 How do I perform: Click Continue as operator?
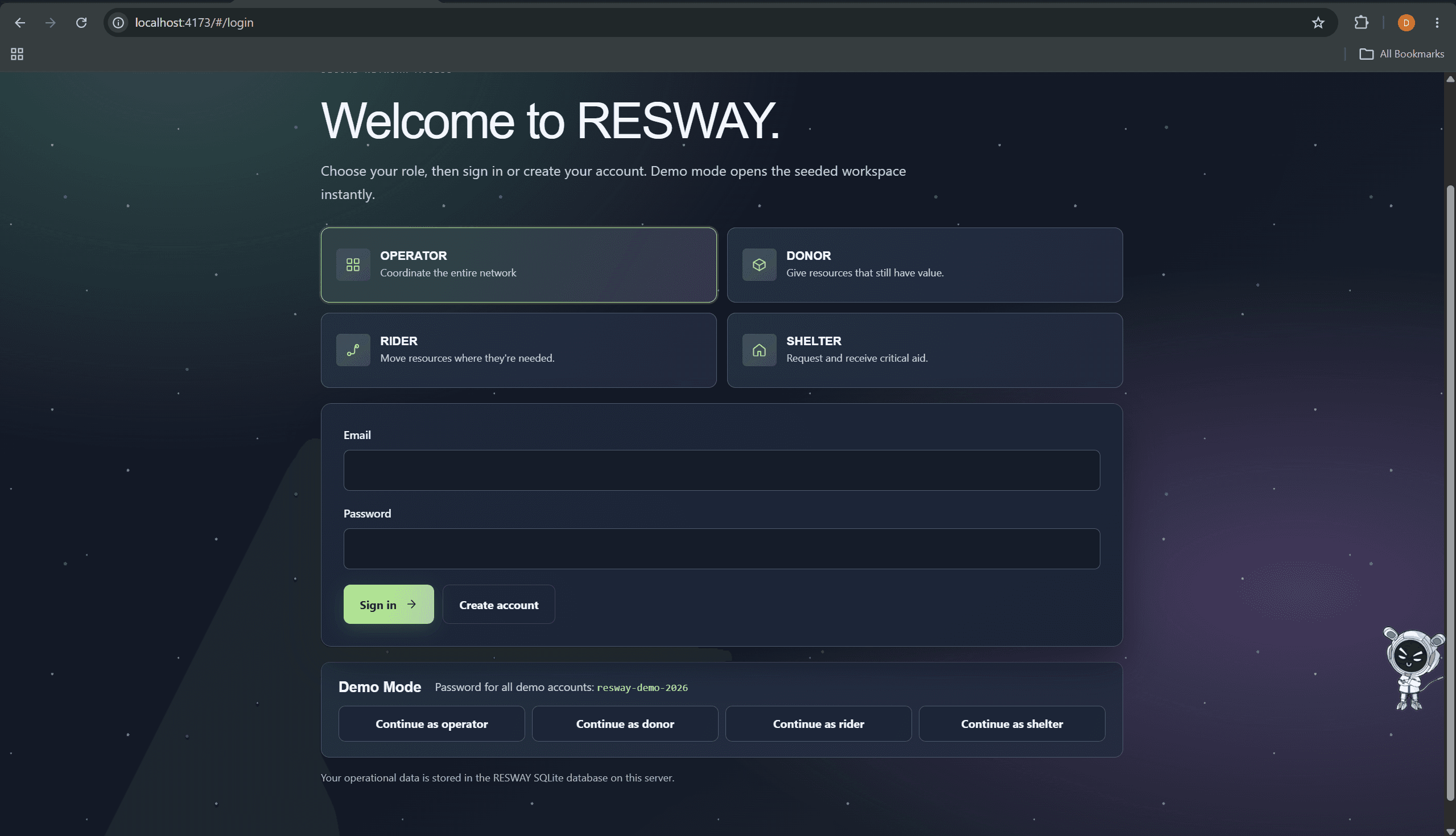[x=431, y=723]
